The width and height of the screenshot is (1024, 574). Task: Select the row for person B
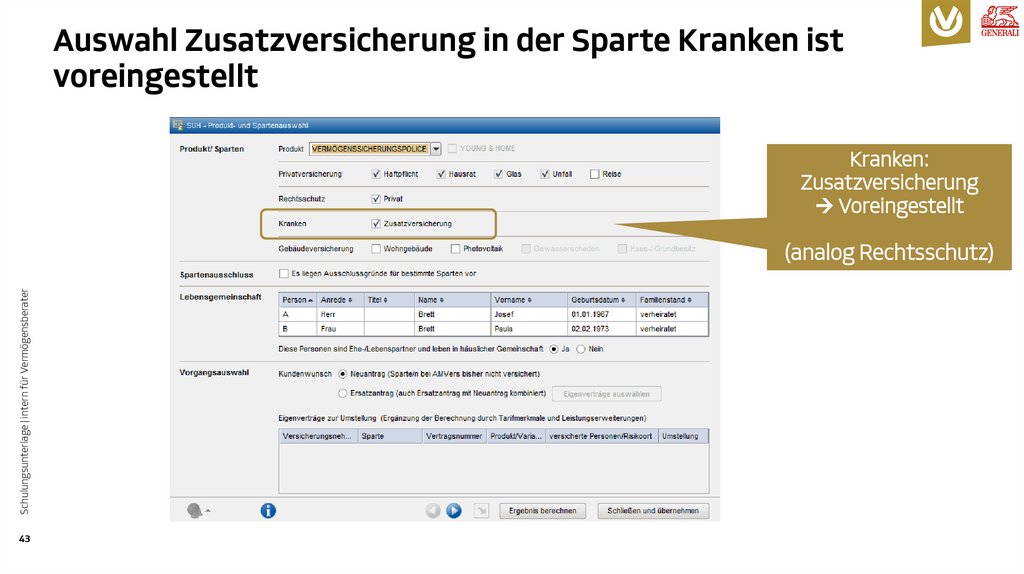(x=494, y=329)
